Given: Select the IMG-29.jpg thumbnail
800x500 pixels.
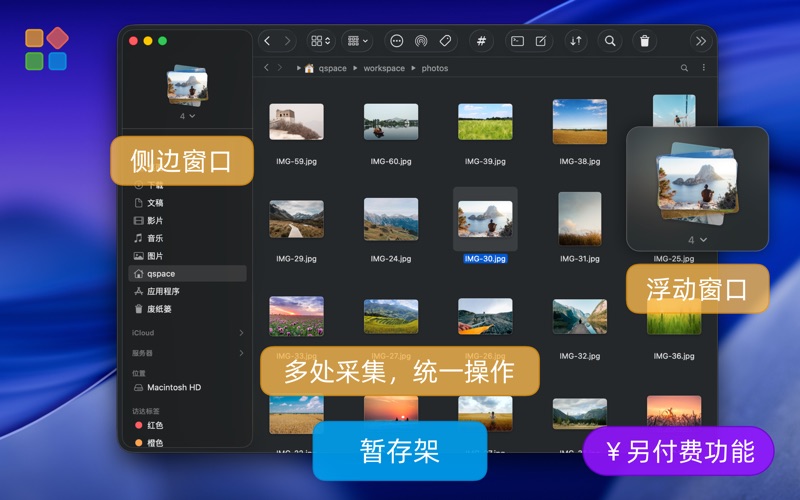Looking at the screenshot, I should tap(296, 219).
